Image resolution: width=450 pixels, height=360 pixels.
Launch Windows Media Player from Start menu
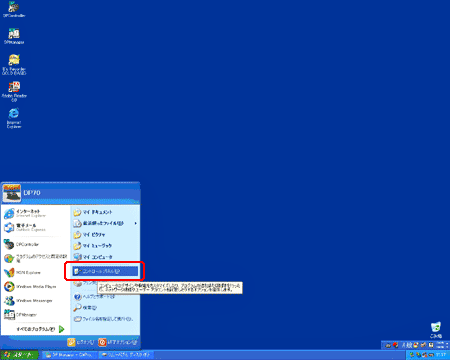pyautogui.click(x=35, y=287)
